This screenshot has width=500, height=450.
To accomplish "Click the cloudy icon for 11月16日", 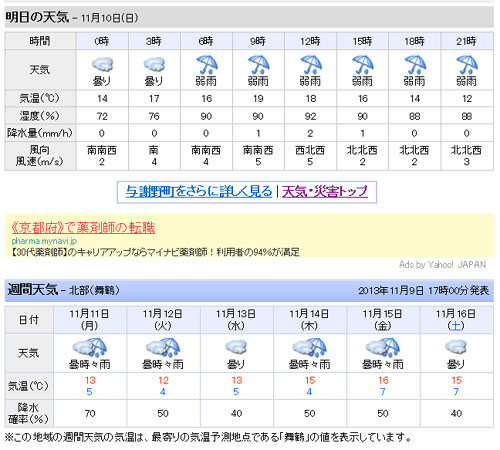I will [456, 347].
